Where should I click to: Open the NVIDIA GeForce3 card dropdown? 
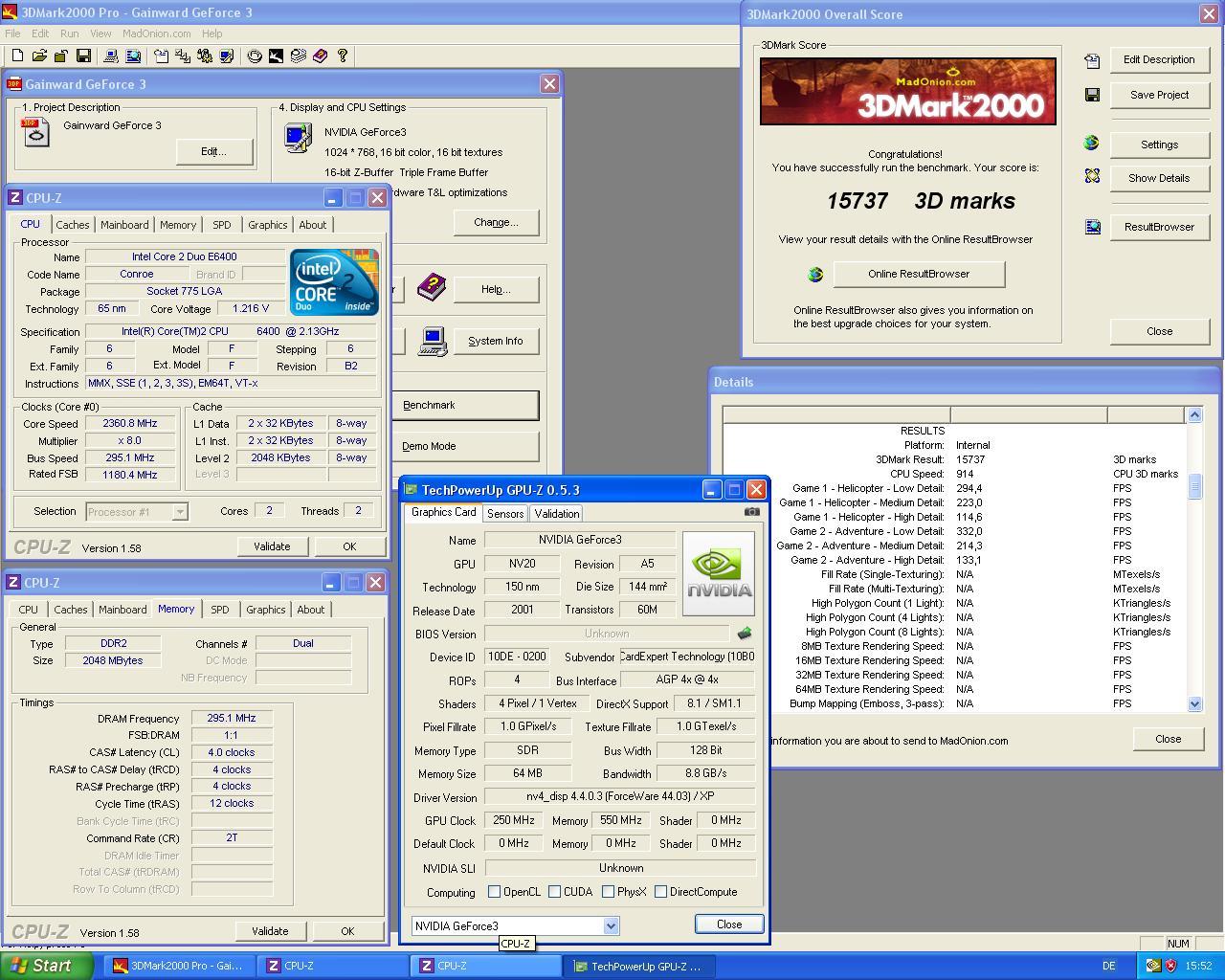point(611,926)
